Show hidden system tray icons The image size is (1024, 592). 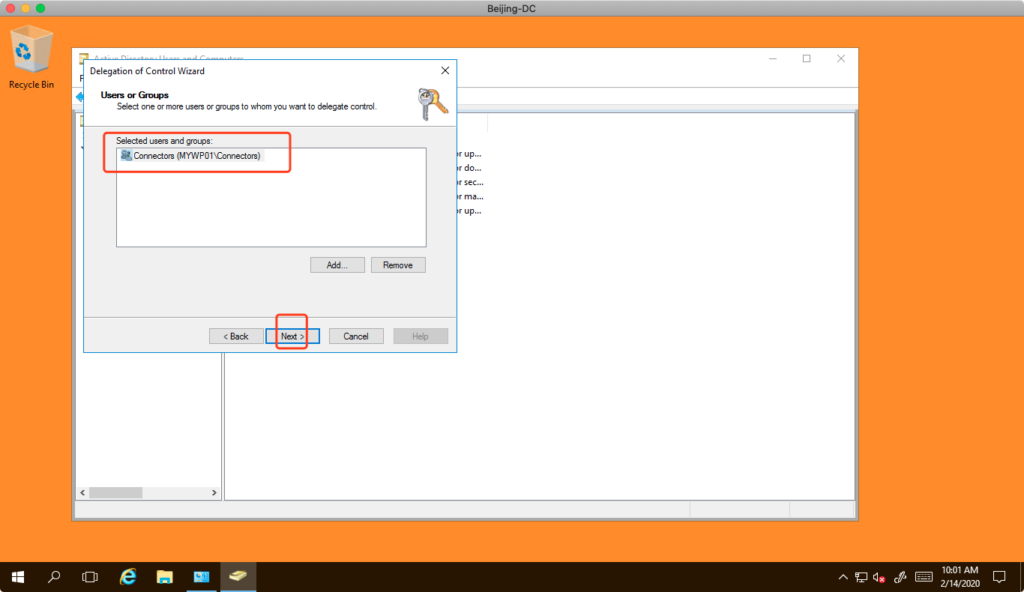click(842, 577)
